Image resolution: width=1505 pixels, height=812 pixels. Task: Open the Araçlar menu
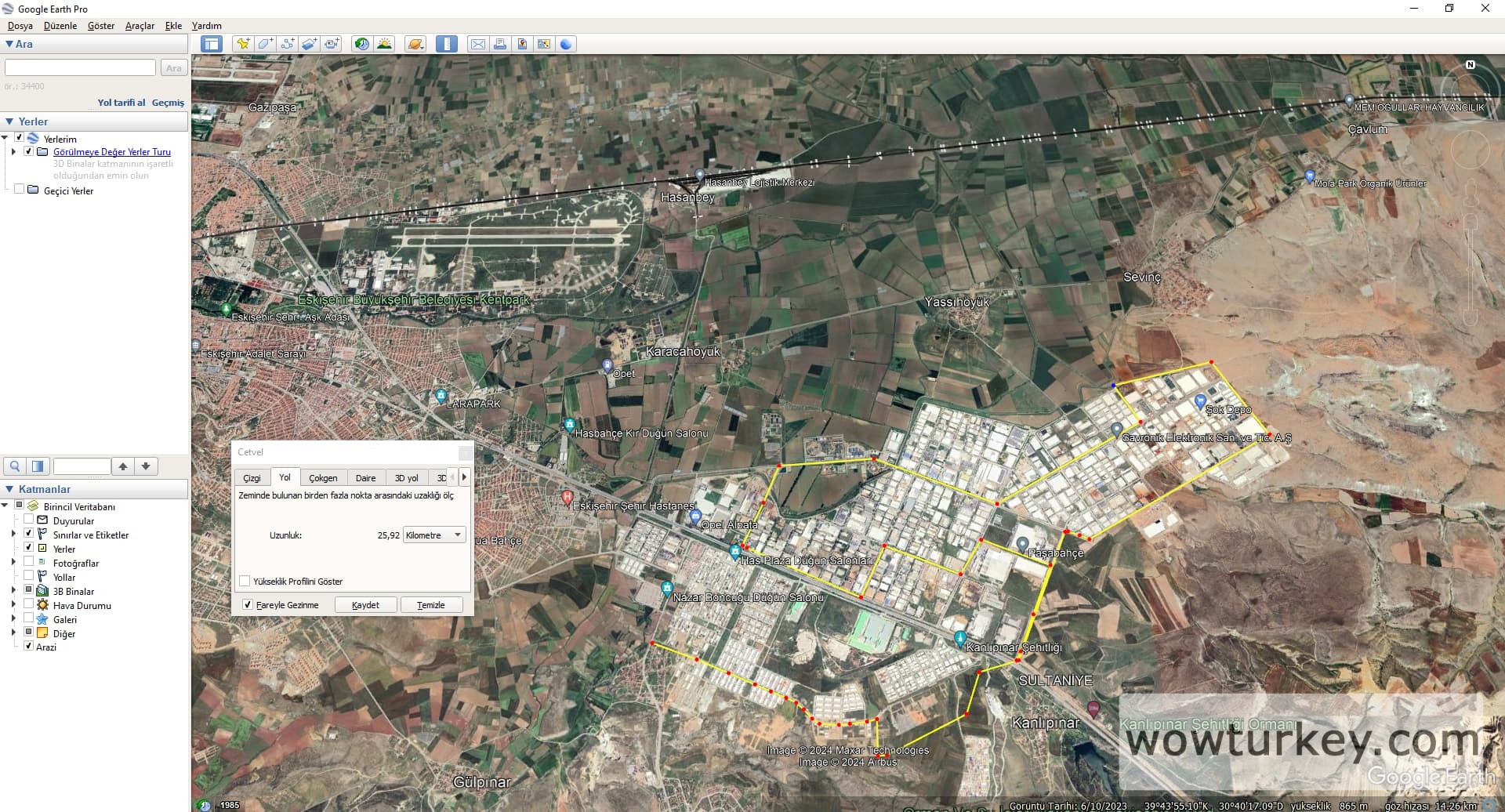click(140, 26)
